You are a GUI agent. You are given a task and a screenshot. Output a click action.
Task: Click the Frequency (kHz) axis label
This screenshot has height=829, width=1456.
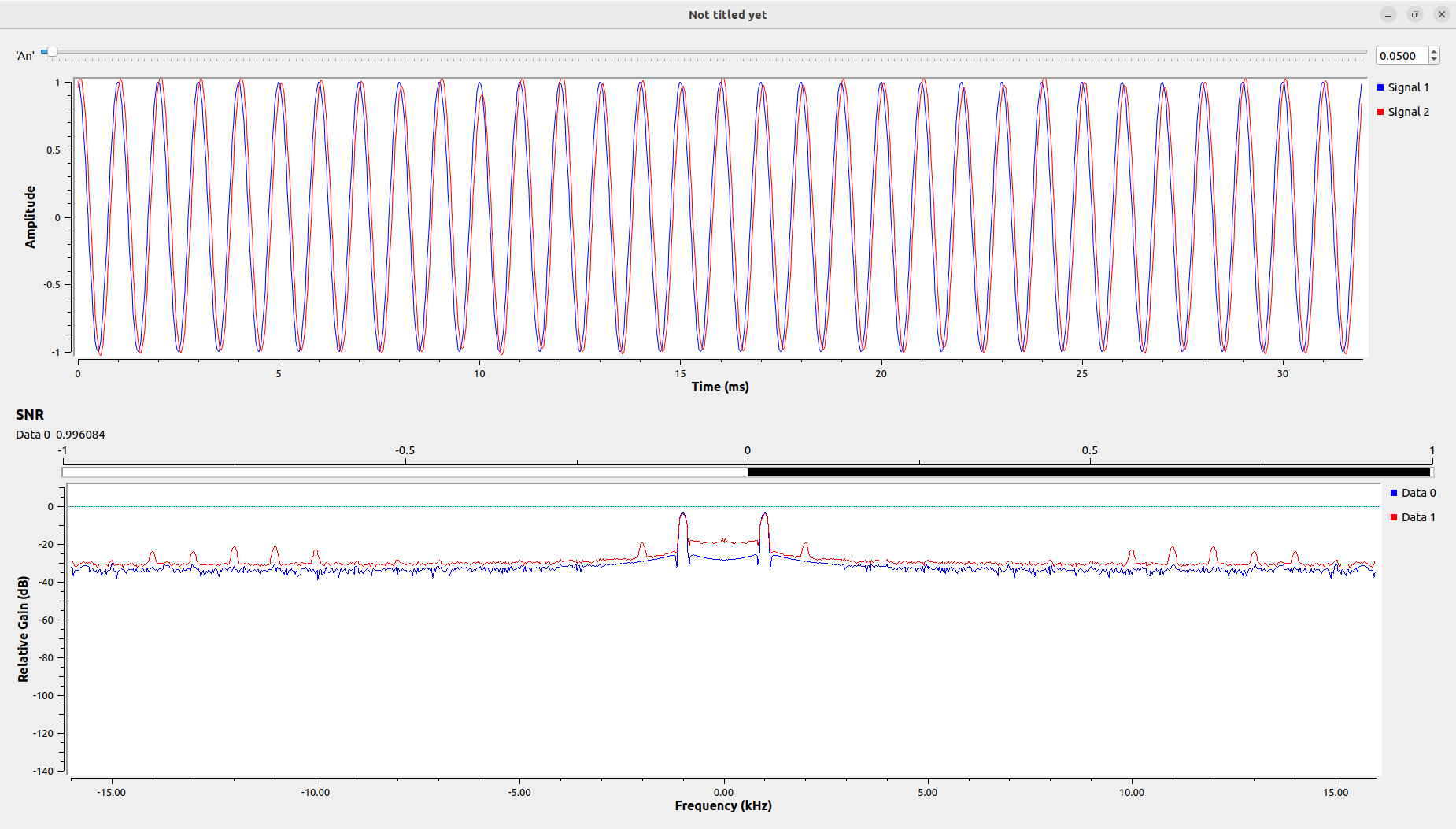coord(723,805)
